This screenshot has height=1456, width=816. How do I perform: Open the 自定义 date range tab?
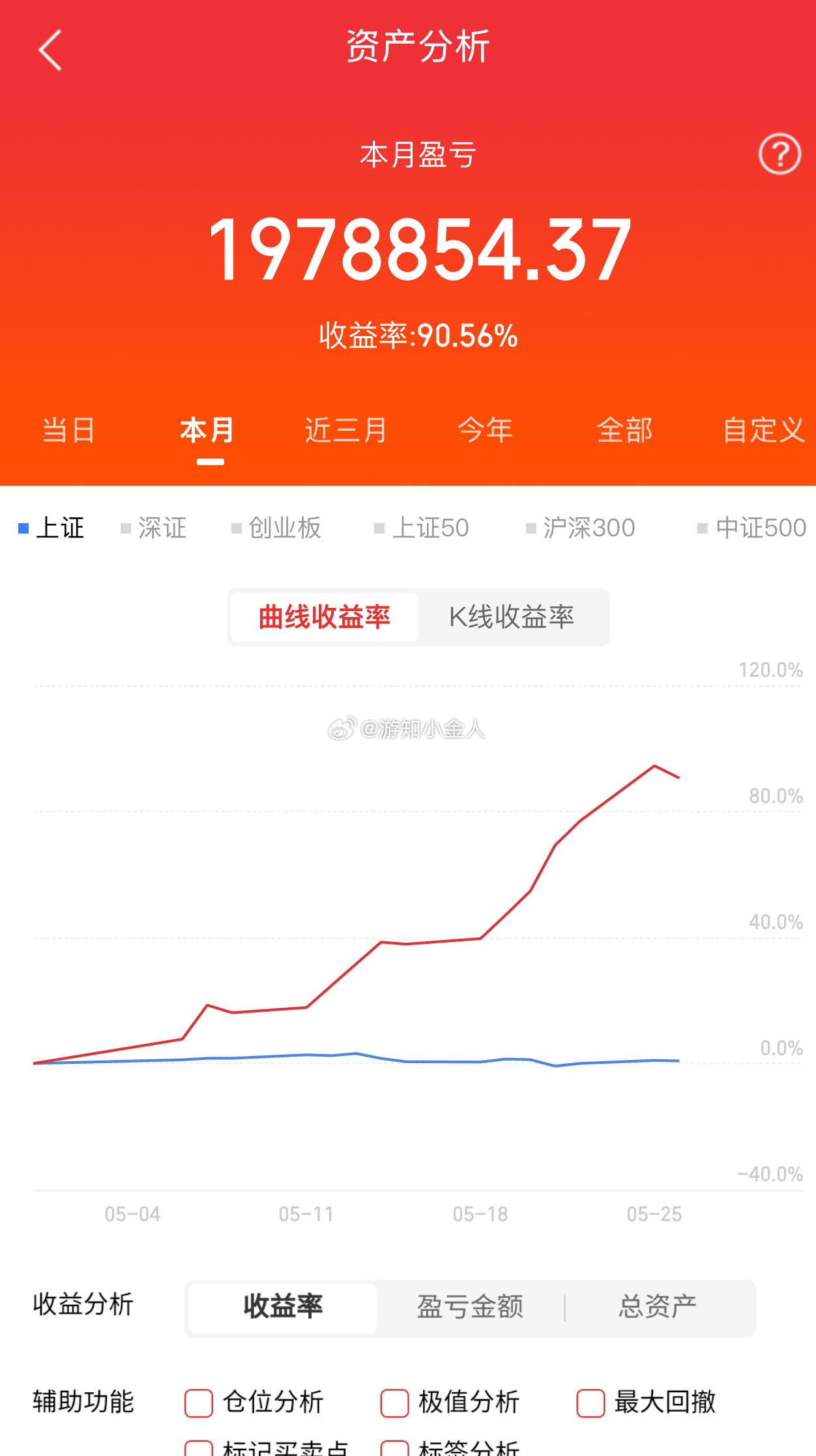[765, 431]
